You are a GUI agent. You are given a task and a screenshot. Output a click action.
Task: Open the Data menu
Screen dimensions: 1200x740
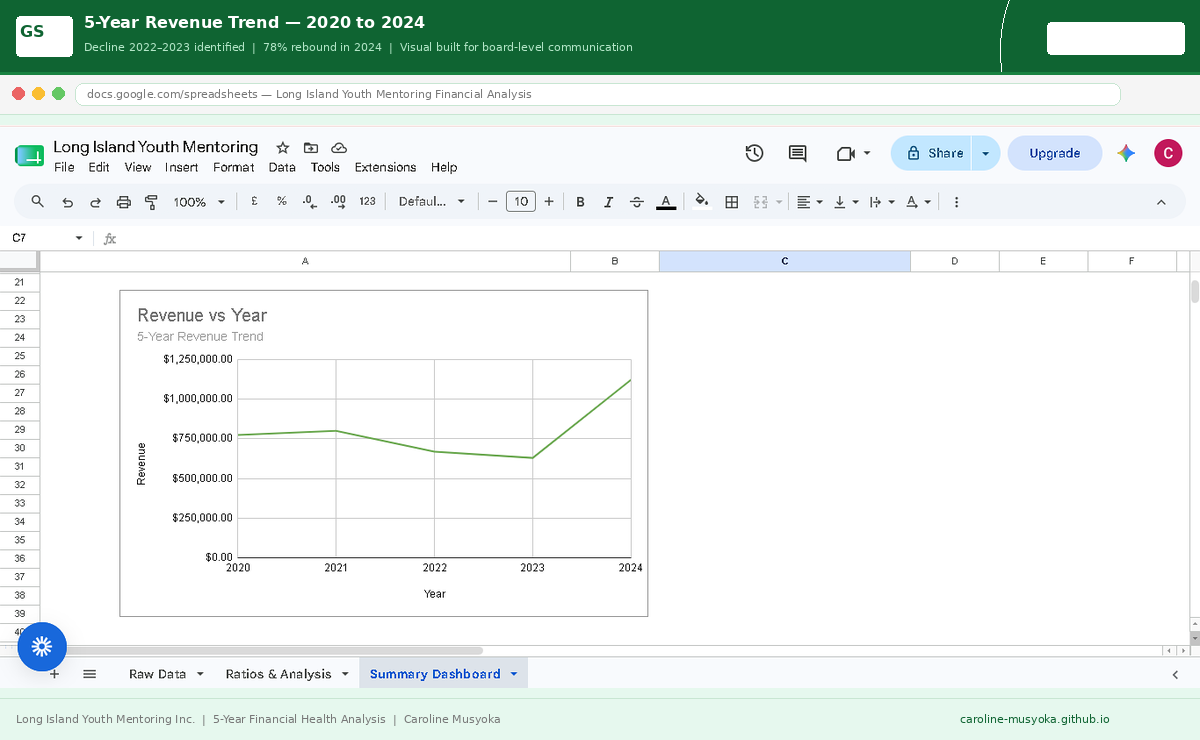282,167
